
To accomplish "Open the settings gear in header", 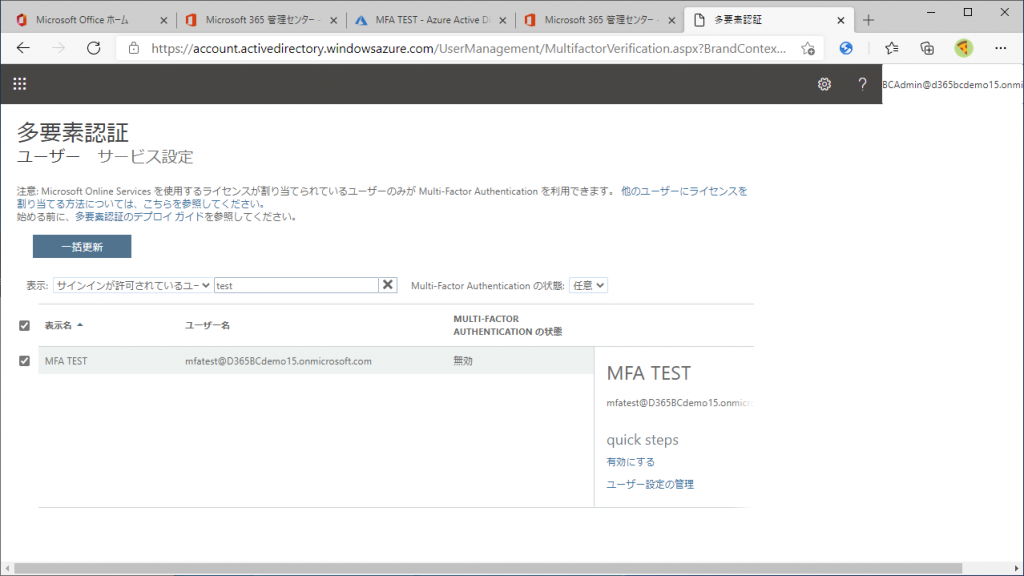I will click(824, 84).
